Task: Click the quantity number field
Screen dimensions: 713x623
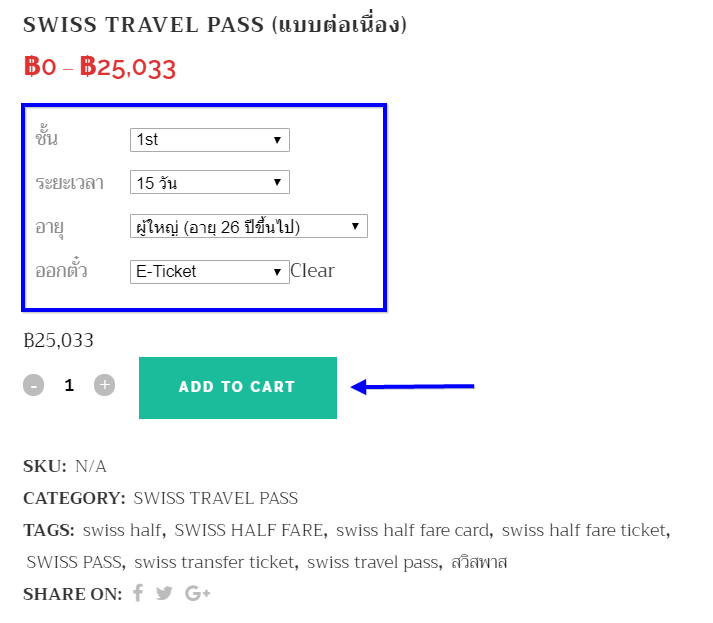Action: (x=69, y=385)
